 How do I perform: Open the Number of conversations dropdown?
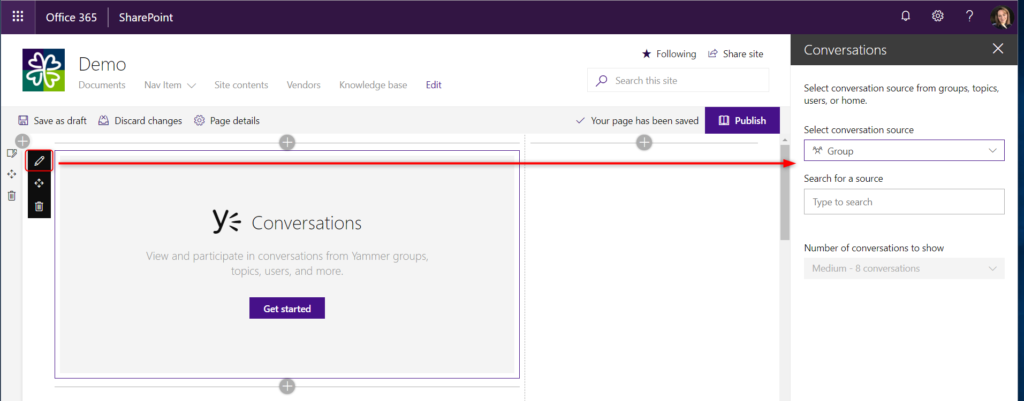point(904,268)
